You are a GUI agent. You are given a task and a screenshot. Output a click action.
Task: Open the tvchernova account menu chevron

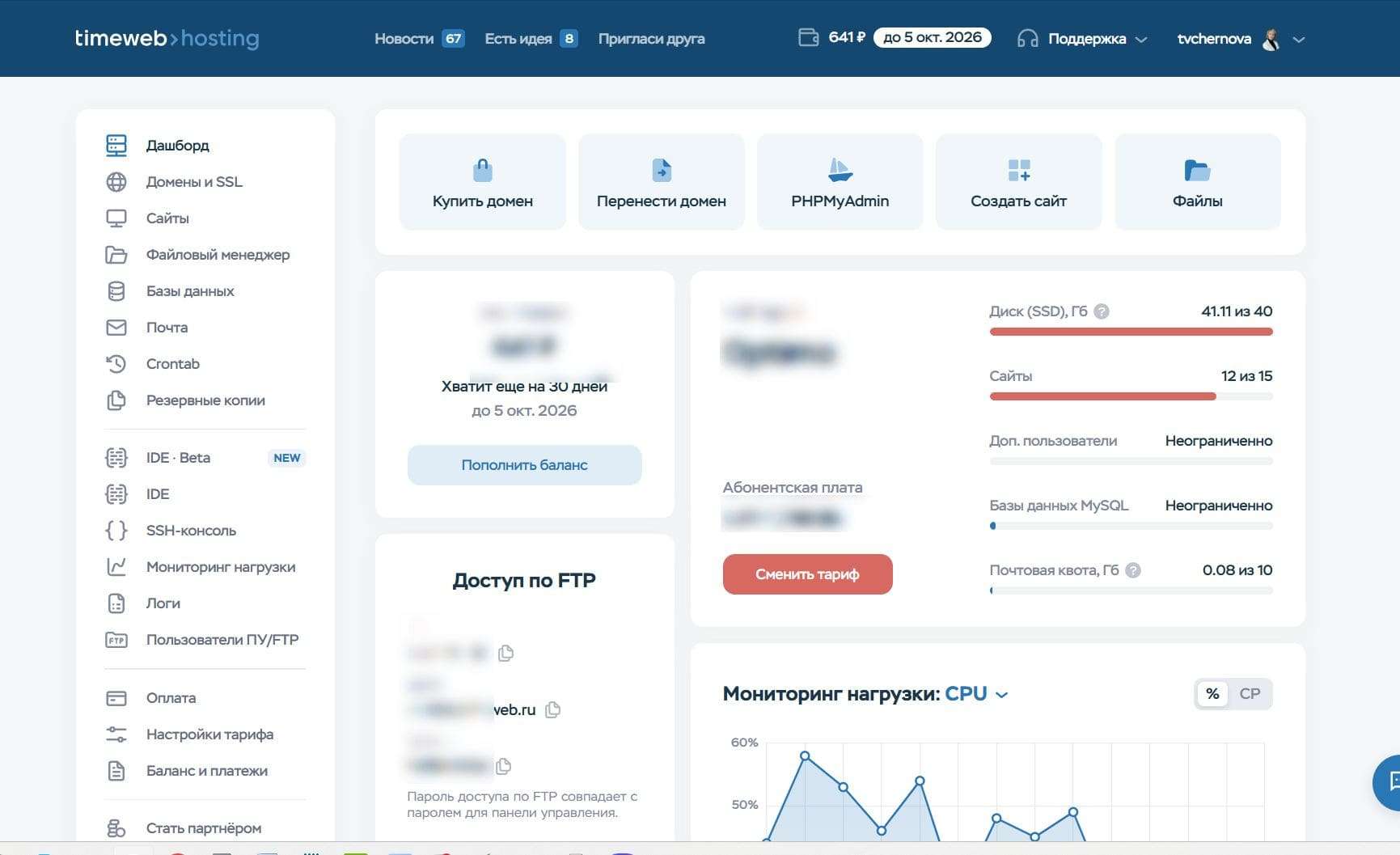pyautogui.click(x=1299, y=39)
